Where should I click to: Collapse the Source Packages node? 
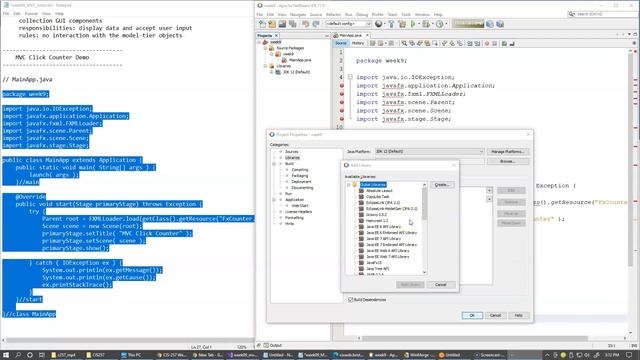point(265,48)
